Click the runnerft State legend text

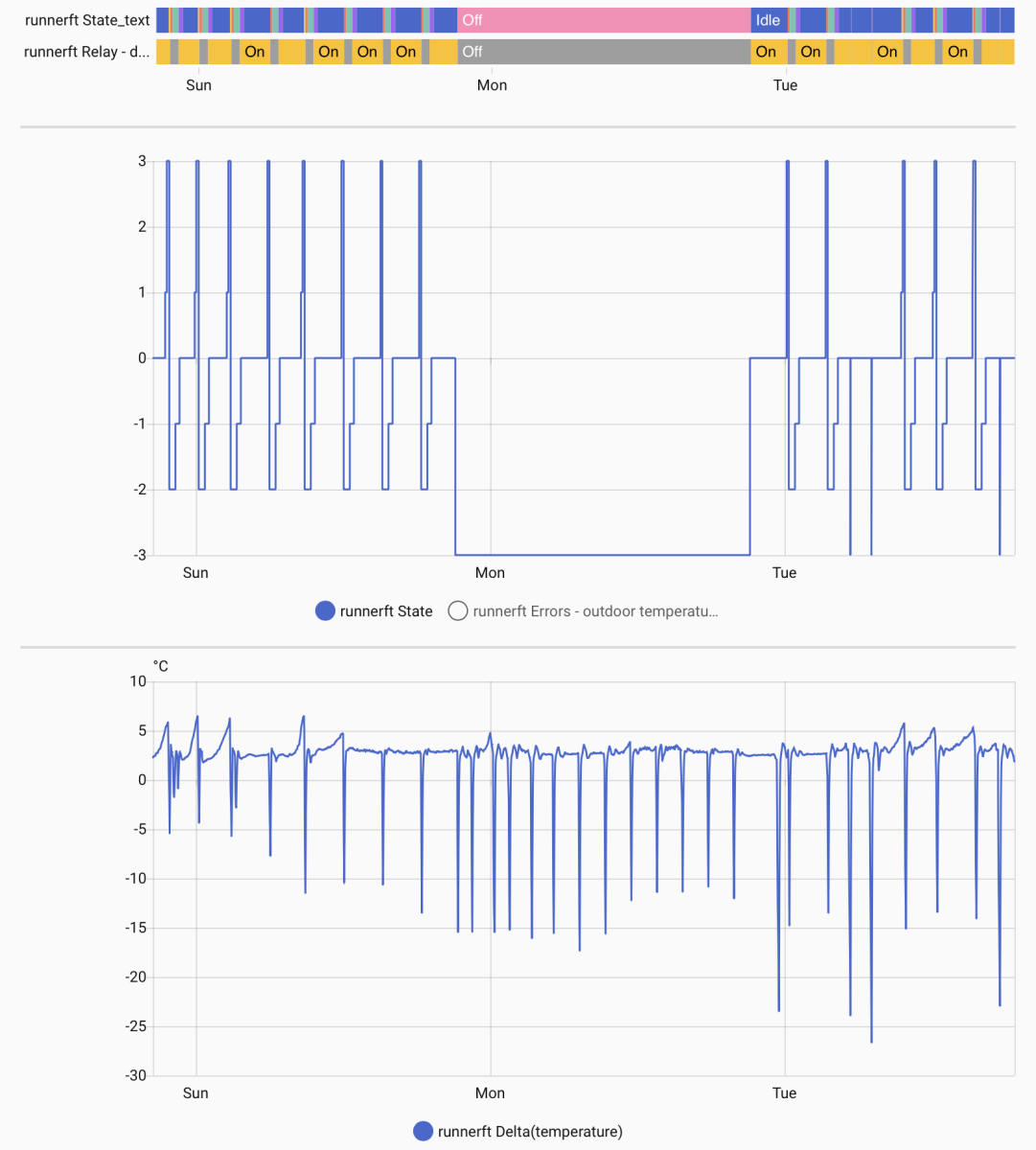click(x=386, y=611)
